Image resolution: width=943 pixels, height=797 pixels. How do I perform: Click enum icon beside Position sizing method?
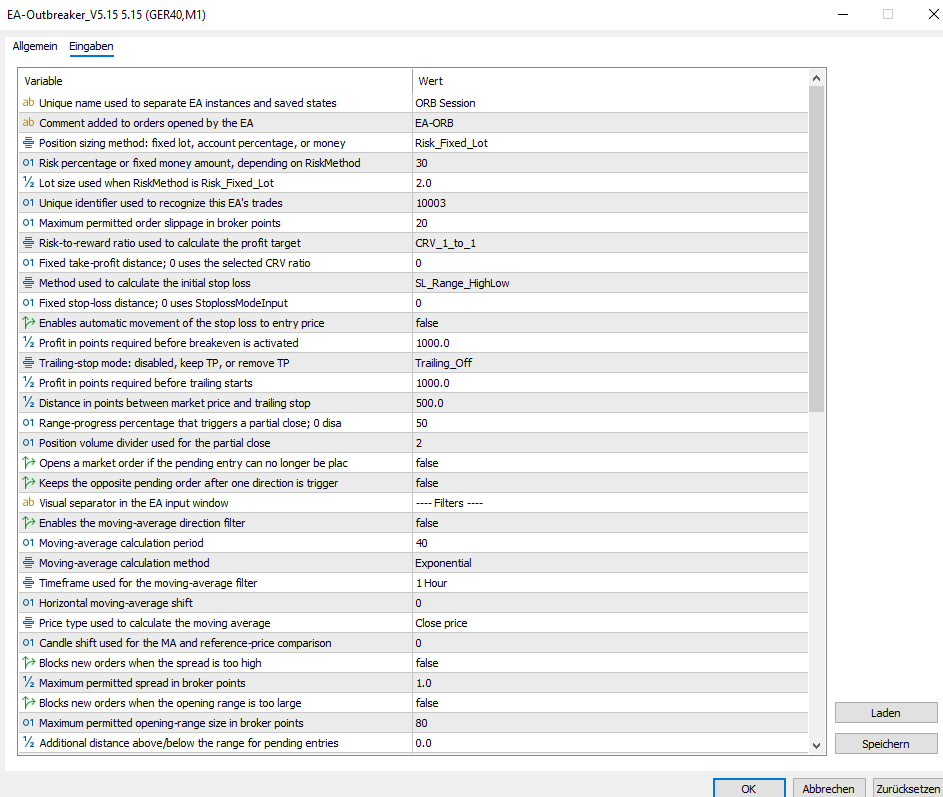[x=28, y=143]
